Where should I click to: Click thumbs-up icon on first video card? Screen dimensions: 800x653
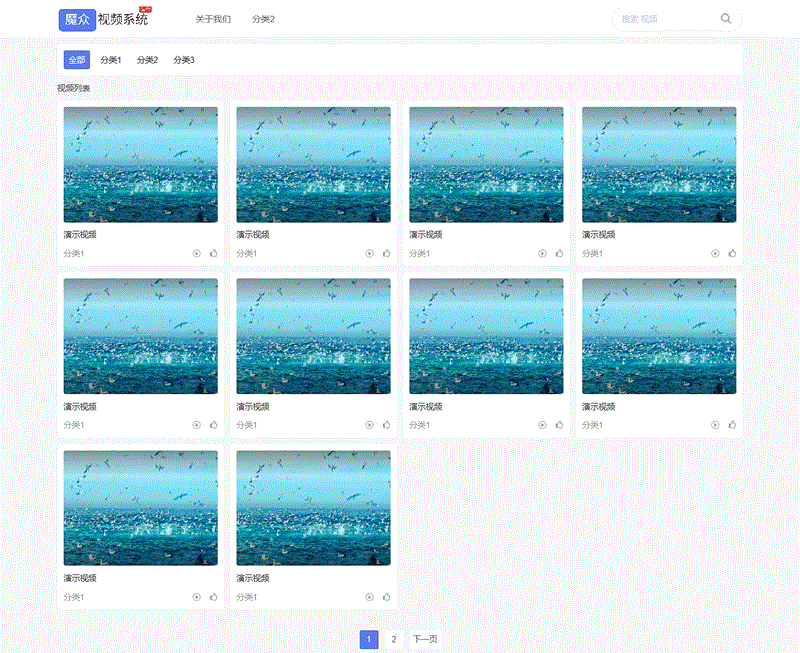[x=214, y=253]
